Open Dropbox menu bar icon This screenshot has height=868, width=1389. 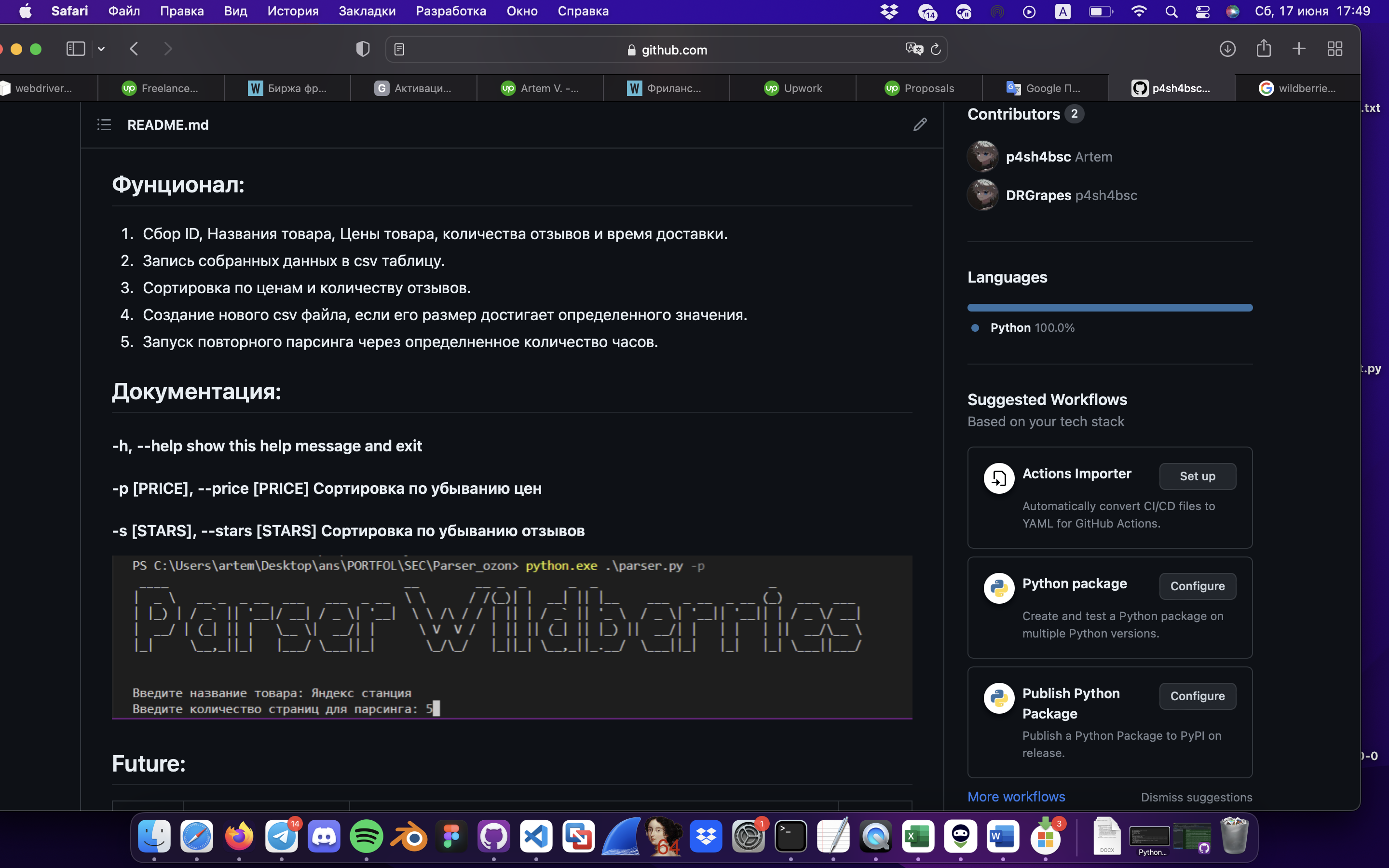[x=889, y=12]
